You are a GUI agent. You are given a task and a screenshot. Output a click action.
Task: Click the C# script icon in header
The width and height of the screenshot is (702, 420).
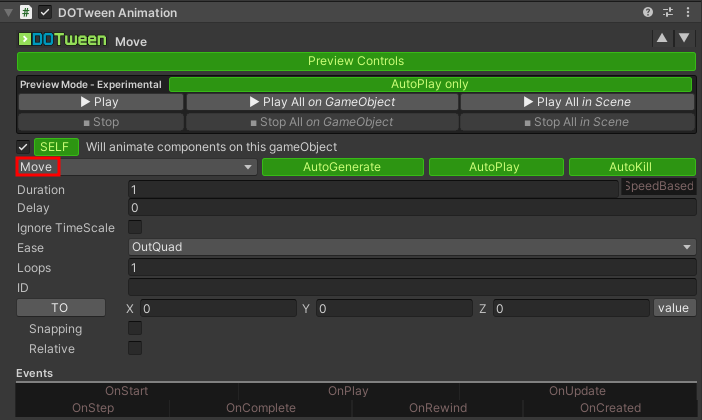[26, 13]
